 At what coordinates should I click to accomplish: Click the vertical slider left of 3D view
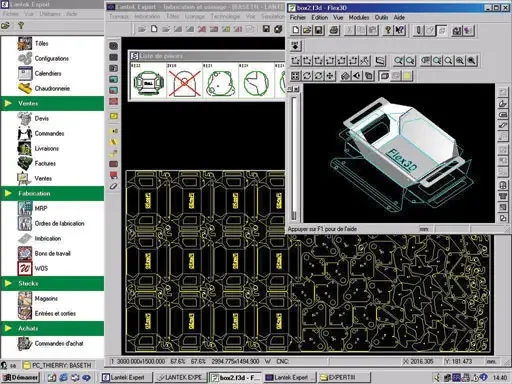[294, 158]
